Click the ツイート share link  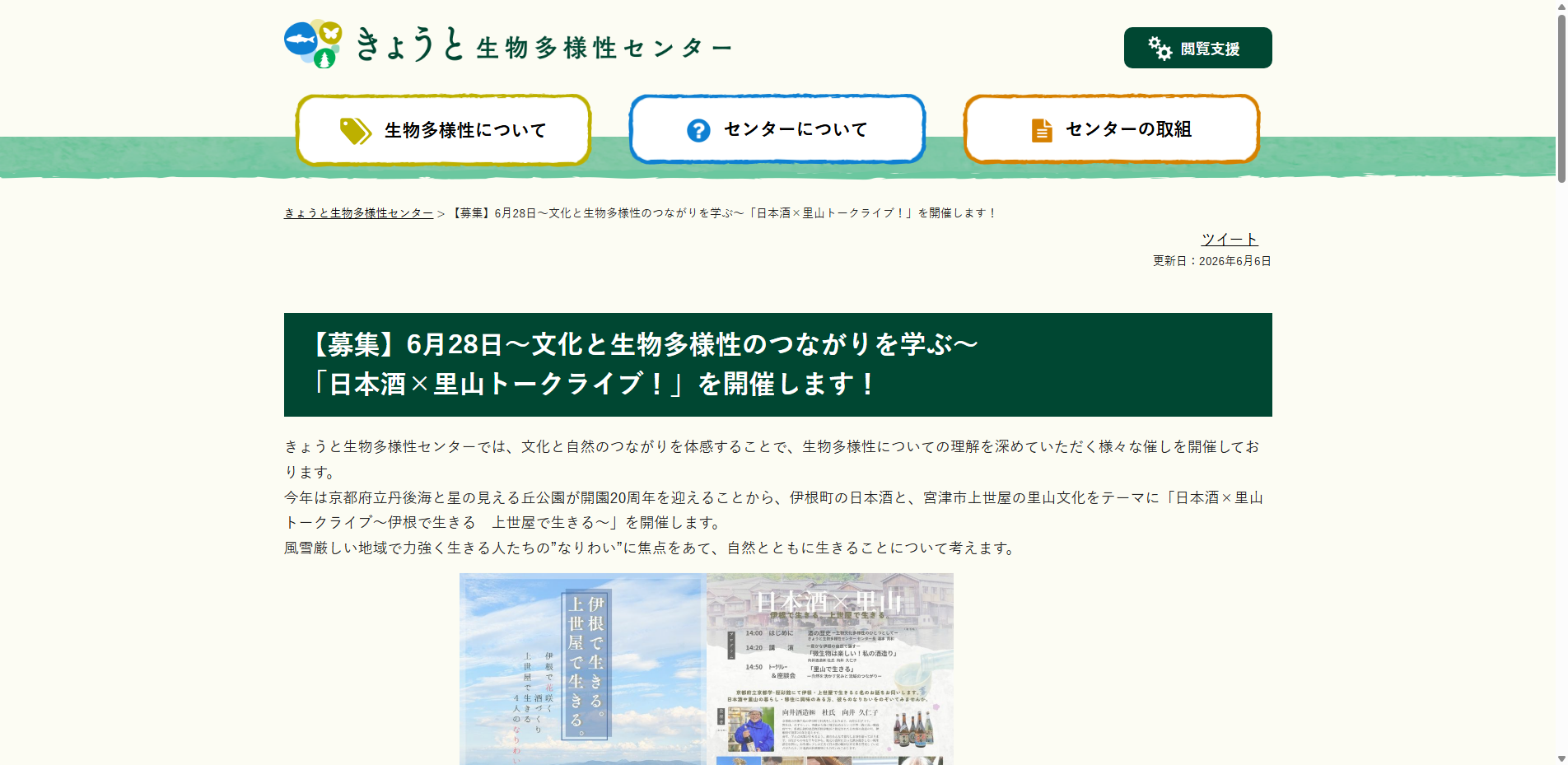pos(1229,240)
